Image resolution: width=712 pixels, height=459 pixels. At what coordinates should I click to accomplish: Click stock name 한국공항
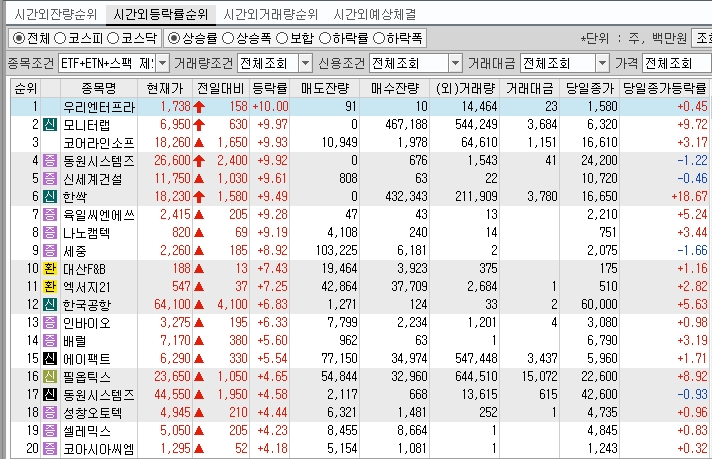coord(86,305)
